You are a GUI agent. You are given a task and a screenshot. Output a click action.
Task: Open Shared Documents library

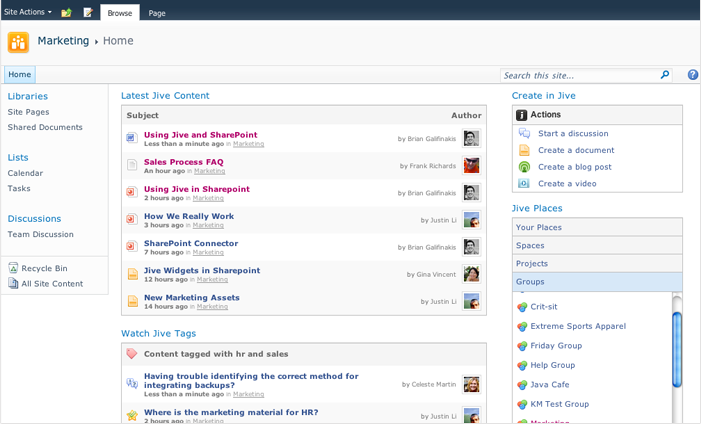(x=45, y=127)
